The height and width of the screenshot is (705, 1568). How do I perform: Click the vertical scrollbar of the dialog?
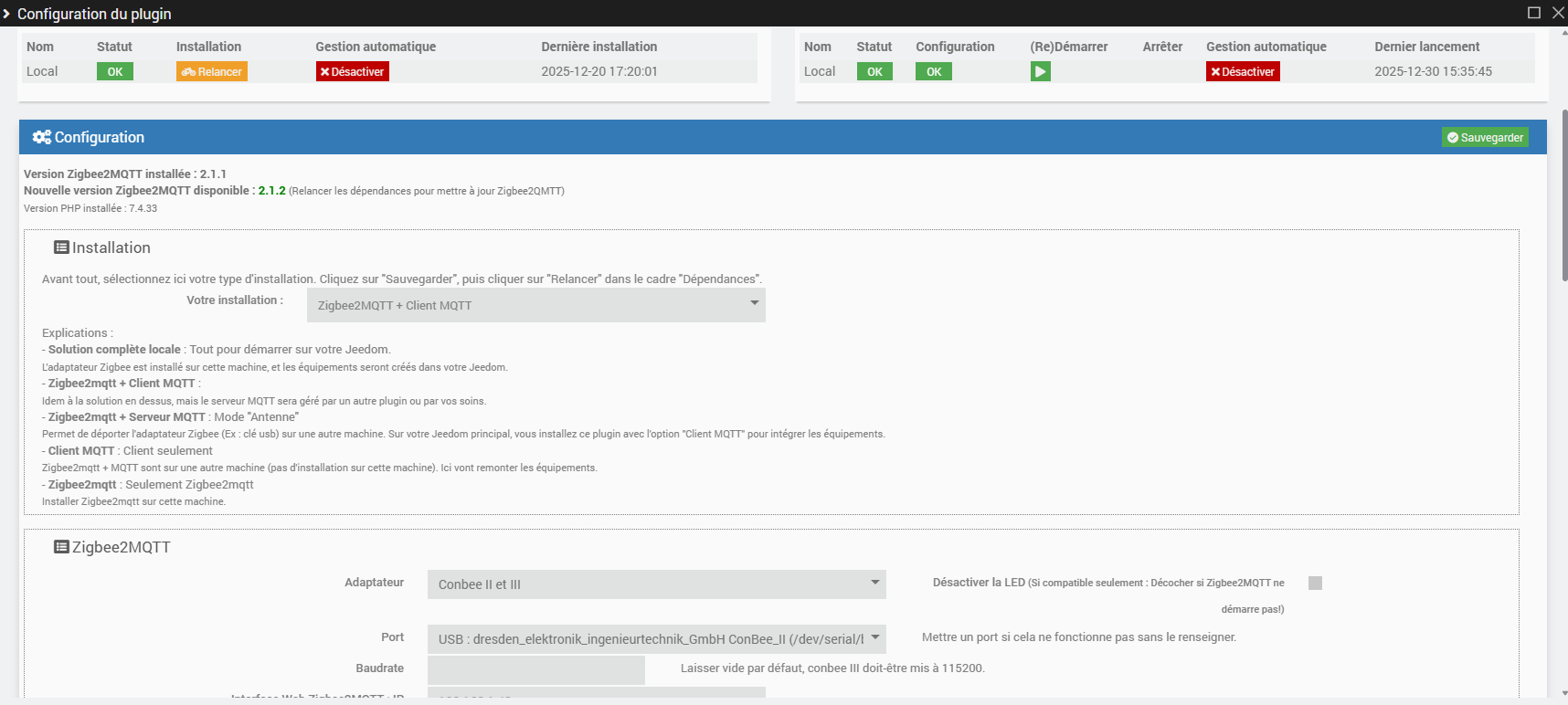[x=1564, y=196]
